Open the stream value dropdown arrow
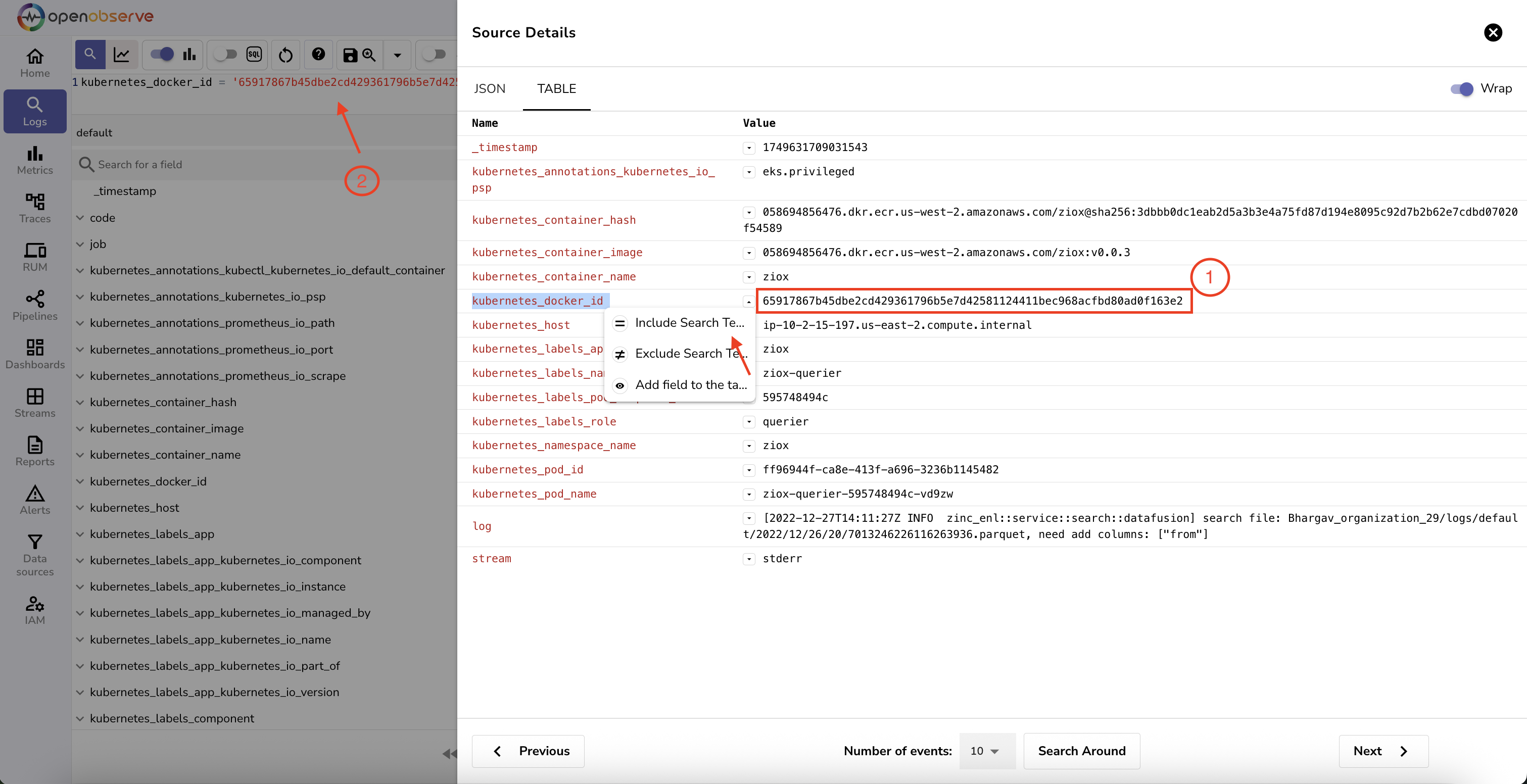Image resolution: width=1527 pixels, height=784 pixels. tap(749, 559)
